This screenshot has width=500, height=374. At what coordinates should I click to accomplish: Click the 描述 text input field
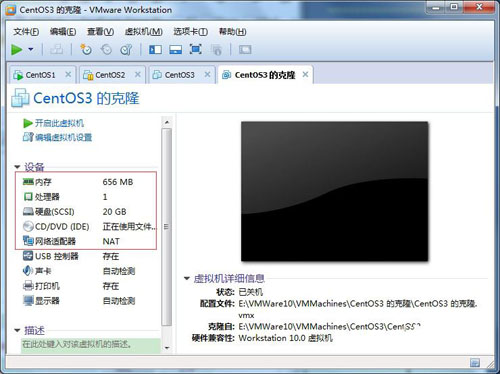pyautogui.click(x=91, y=345)
